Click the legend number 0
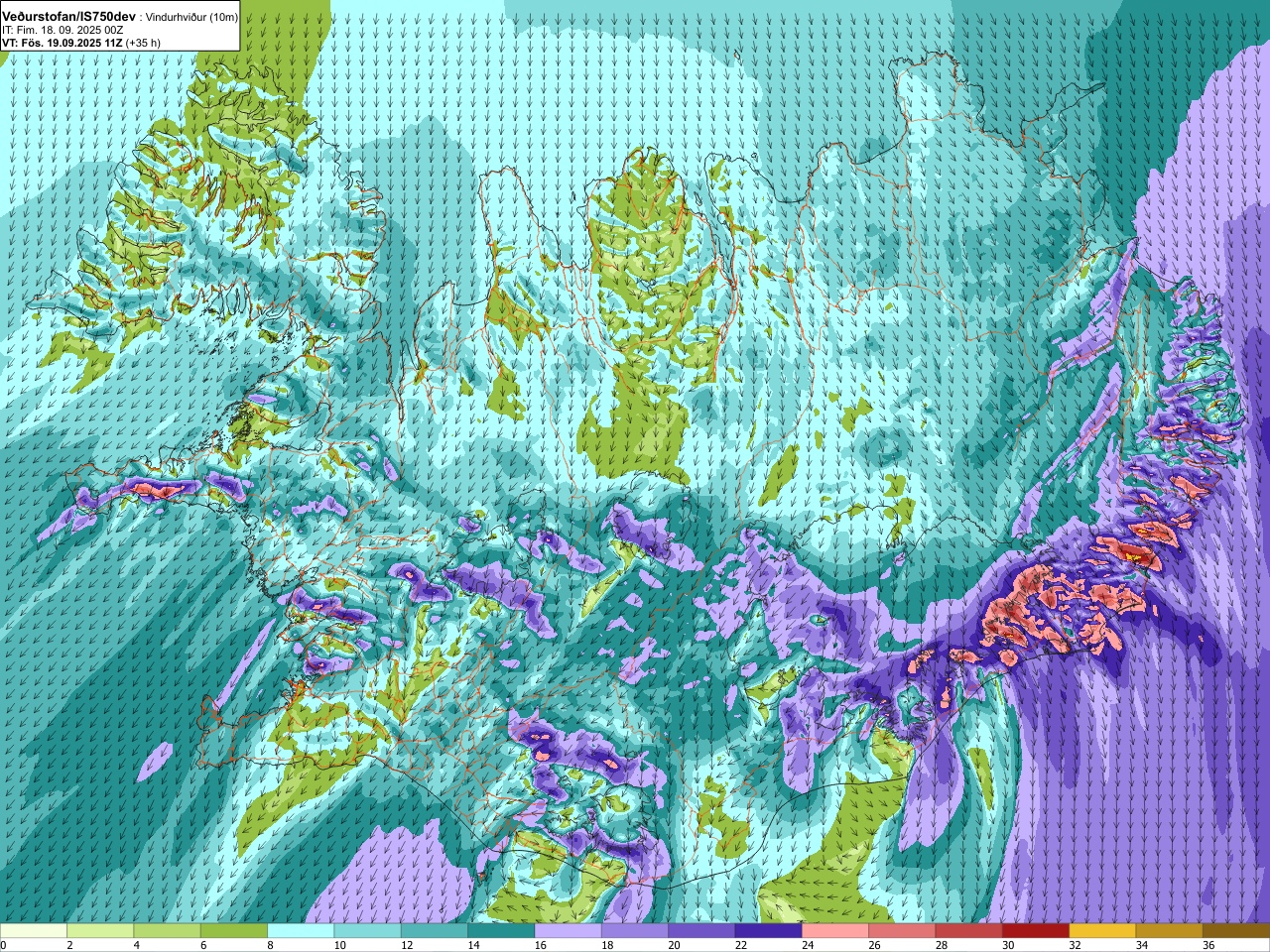The image size is (1270, 952). pos(3,946)
